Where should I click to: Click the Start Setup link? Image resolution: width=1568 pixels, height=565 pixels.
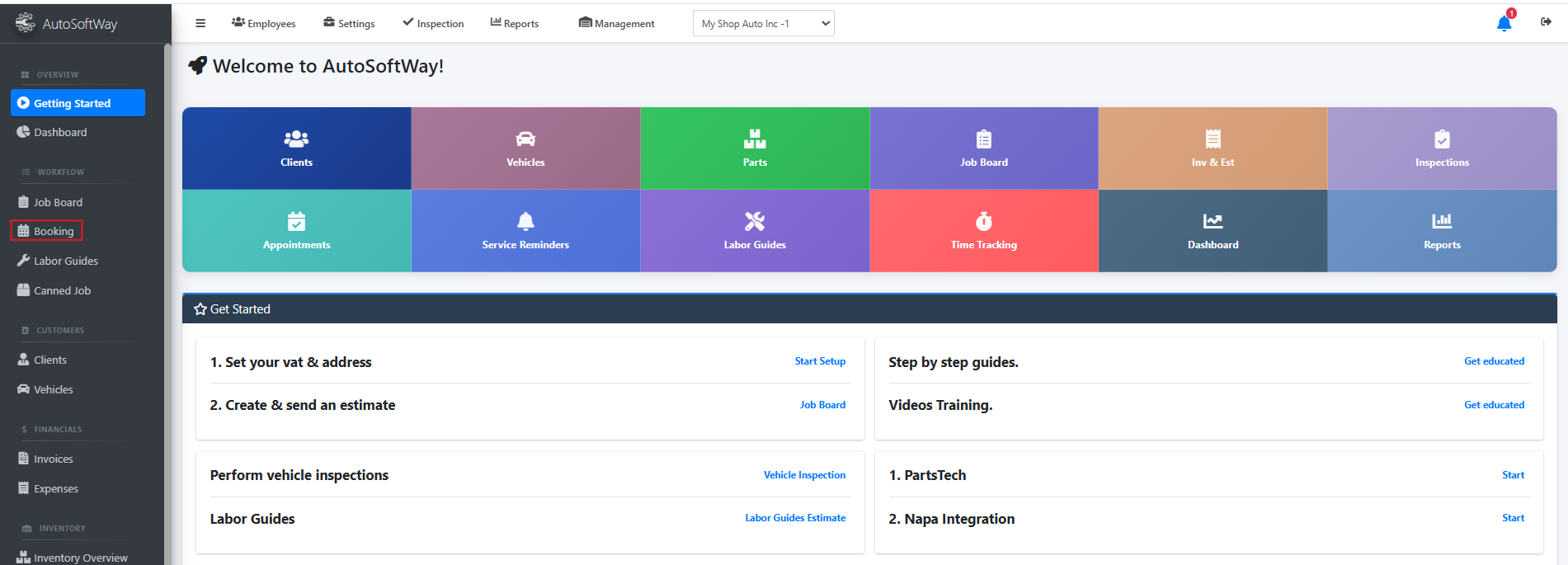pyautogui.click(x=820, y=361)
